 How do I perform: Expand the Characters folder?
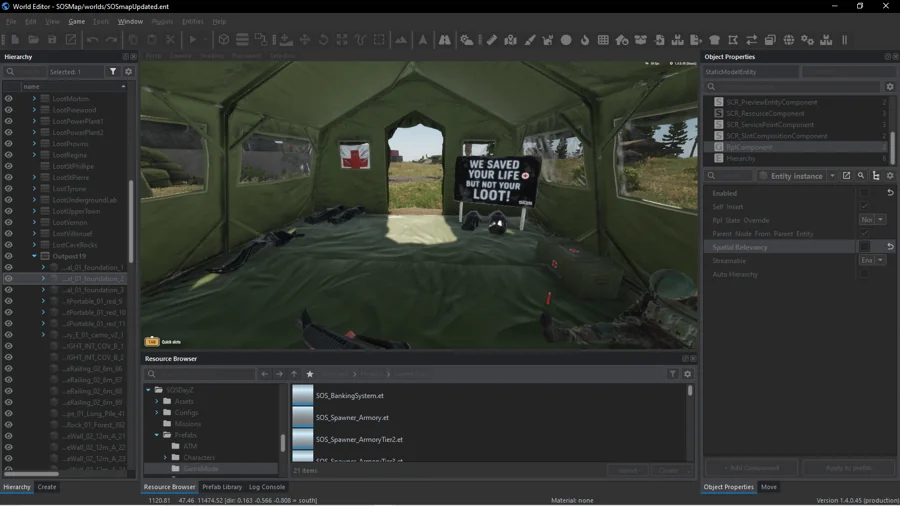(165, 457)
